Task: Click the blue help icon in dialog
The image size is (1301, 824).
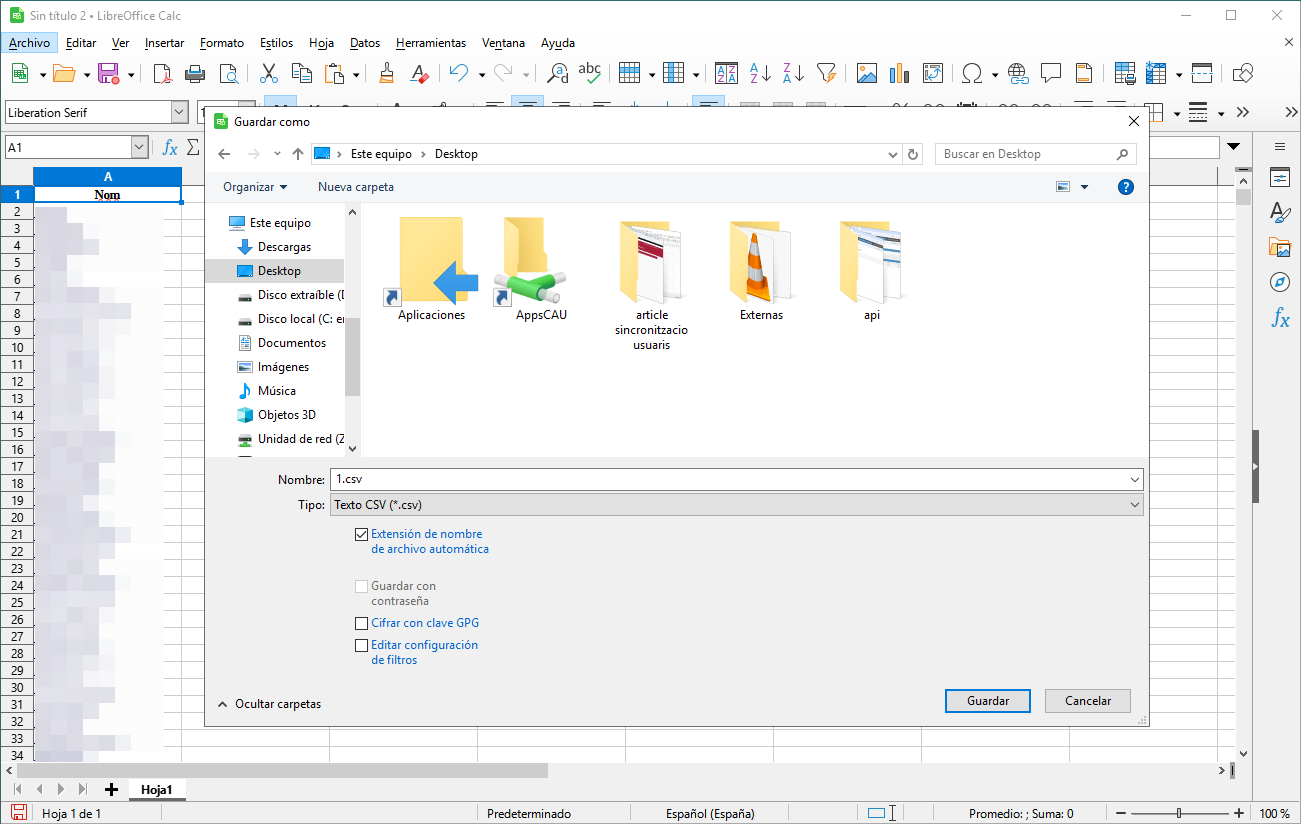Action: point(1125,187)
